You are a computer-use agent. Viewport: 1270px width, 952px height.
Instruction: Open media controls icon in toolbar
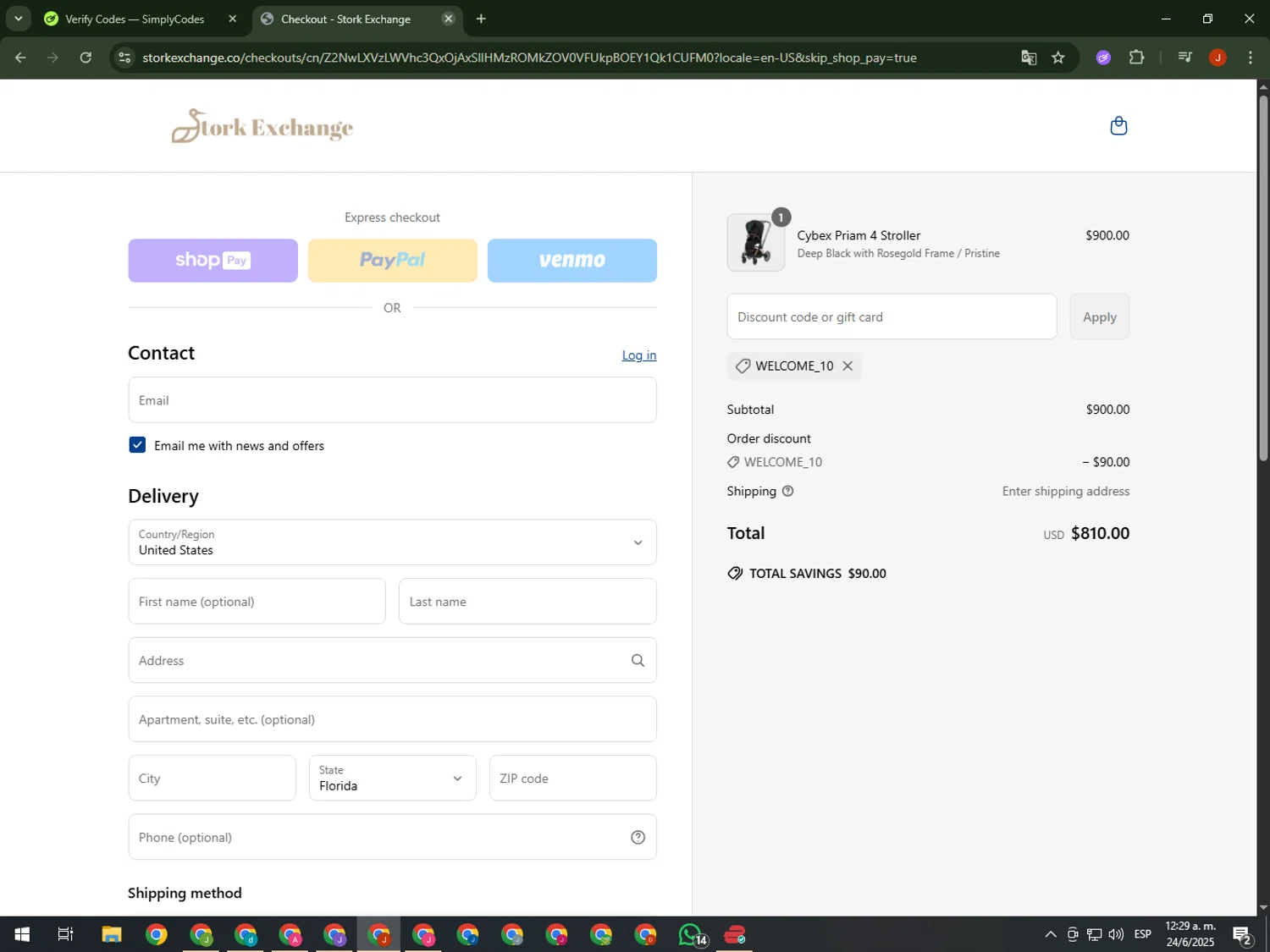coord(1184,58)
